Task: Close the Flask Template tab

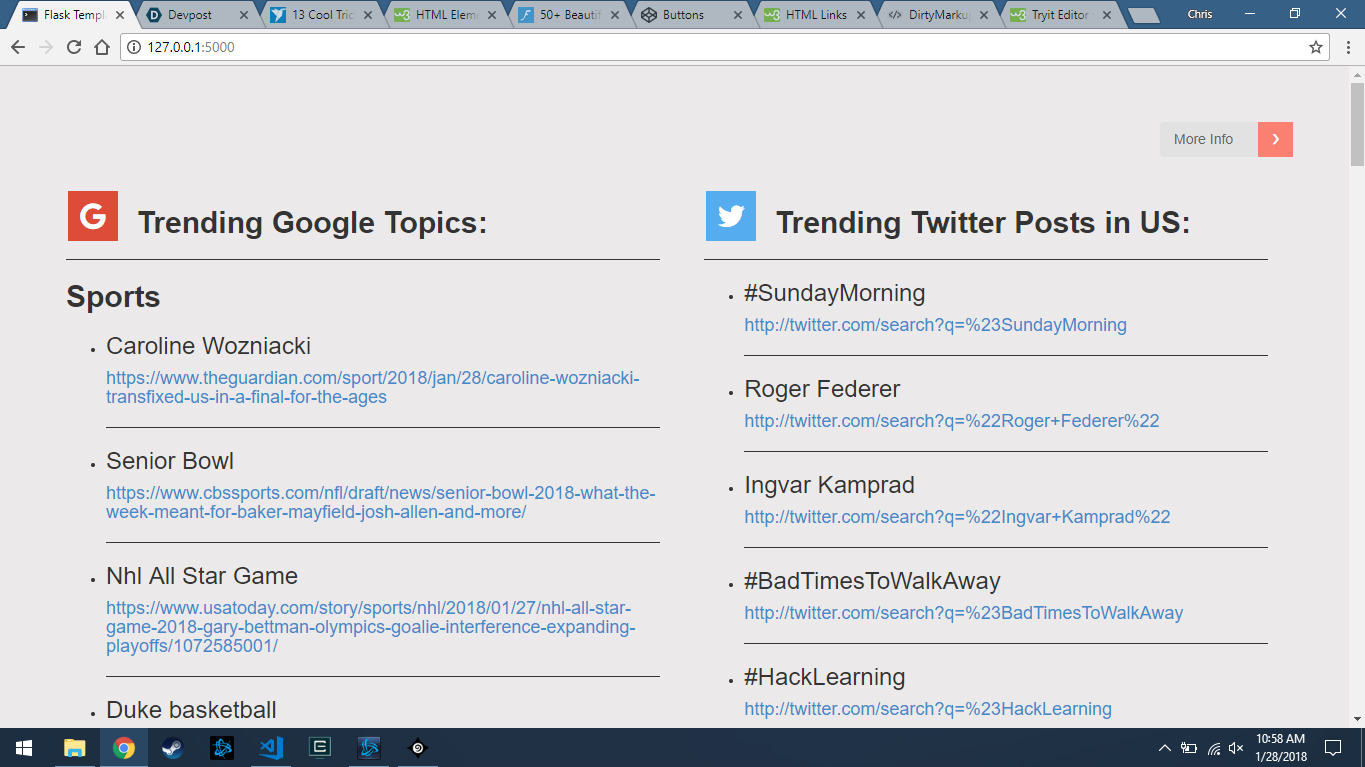Action: coord(121,15)
